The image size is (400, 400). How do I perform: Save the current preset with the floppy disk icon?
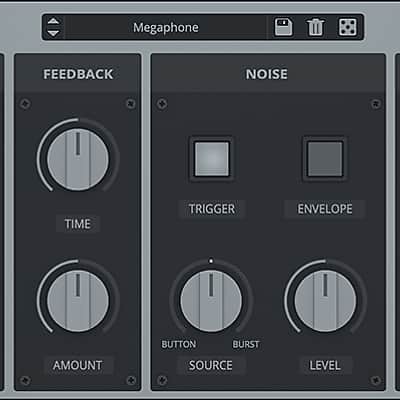pos(283,27)
